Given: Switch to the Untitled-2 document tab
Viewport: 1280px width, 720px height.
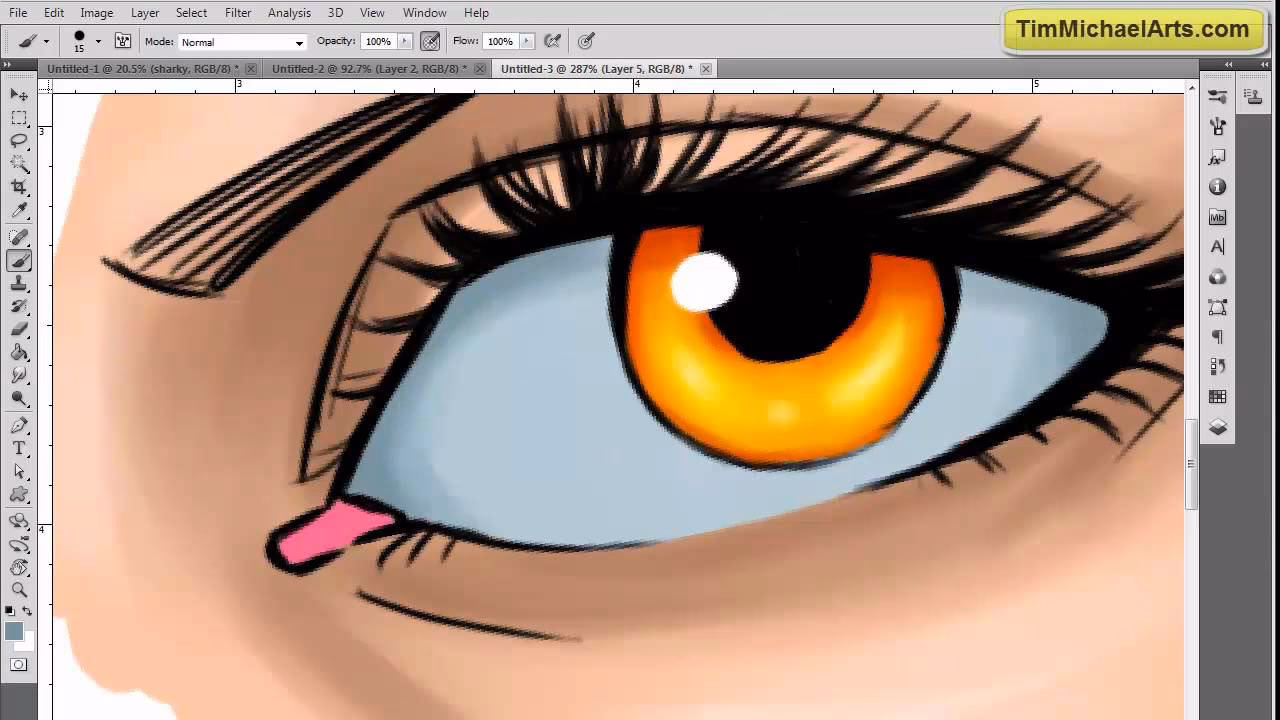Looking at the screenshot, I should coord(368,69).
